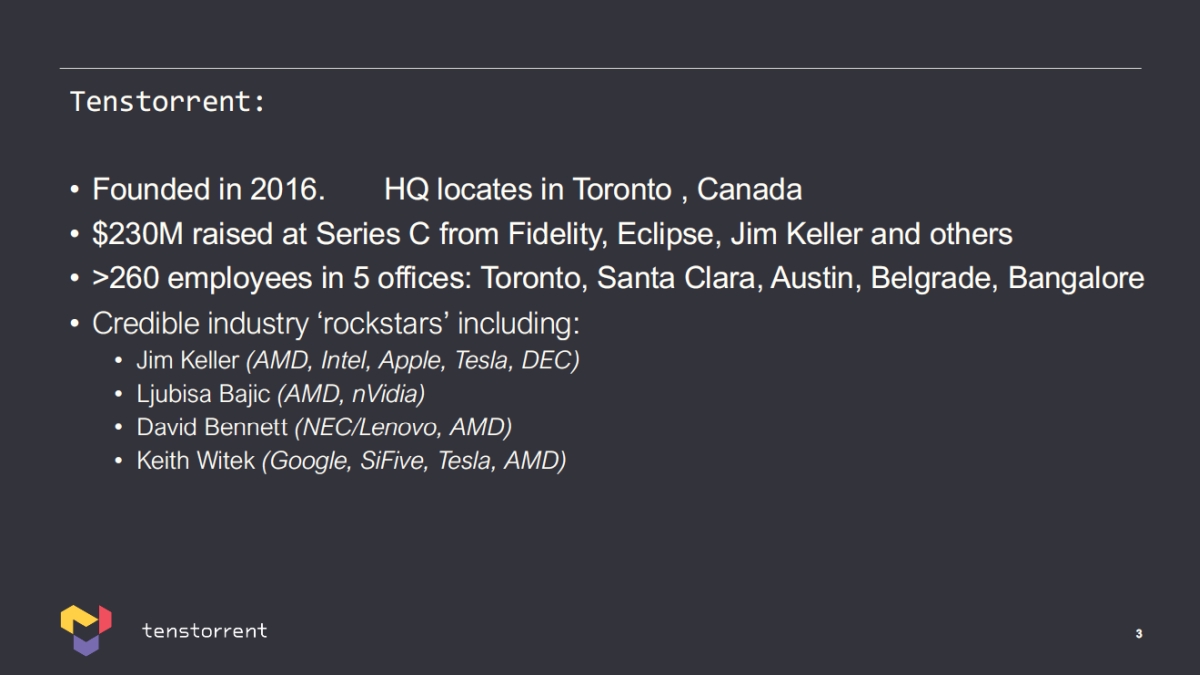The width and height of the screenshot is (1200, 675).
Task: Click the "Tenstorrent:" slide title
Action: click(x=167, y=101)
